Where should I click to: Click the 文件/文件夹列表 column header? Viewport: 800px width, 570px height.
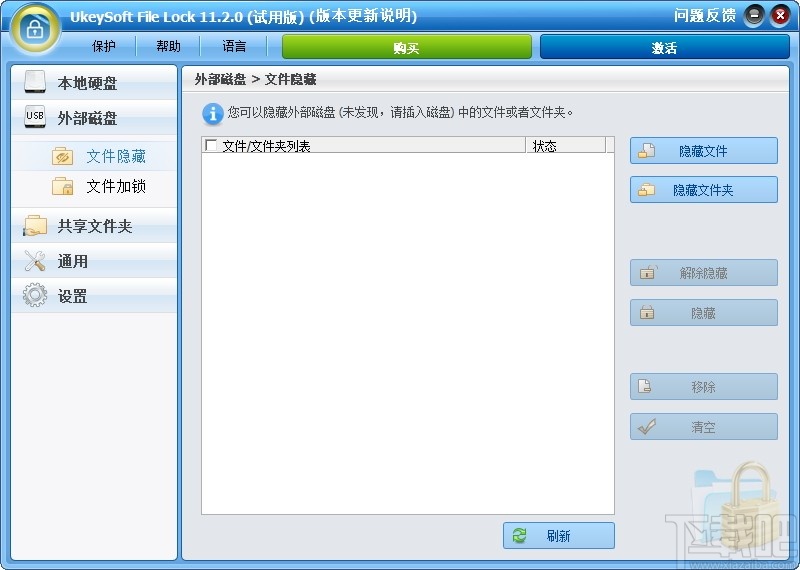point(364,145)
